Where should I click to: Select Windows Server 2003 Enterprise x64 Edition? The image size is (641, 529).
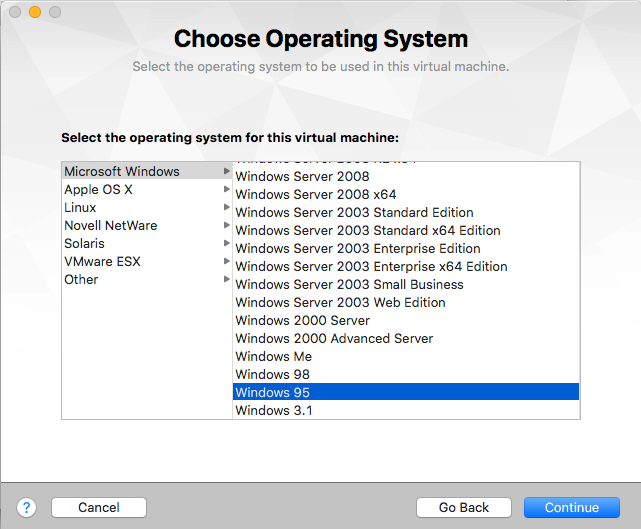pyautogui.click(x=371, y=266)
